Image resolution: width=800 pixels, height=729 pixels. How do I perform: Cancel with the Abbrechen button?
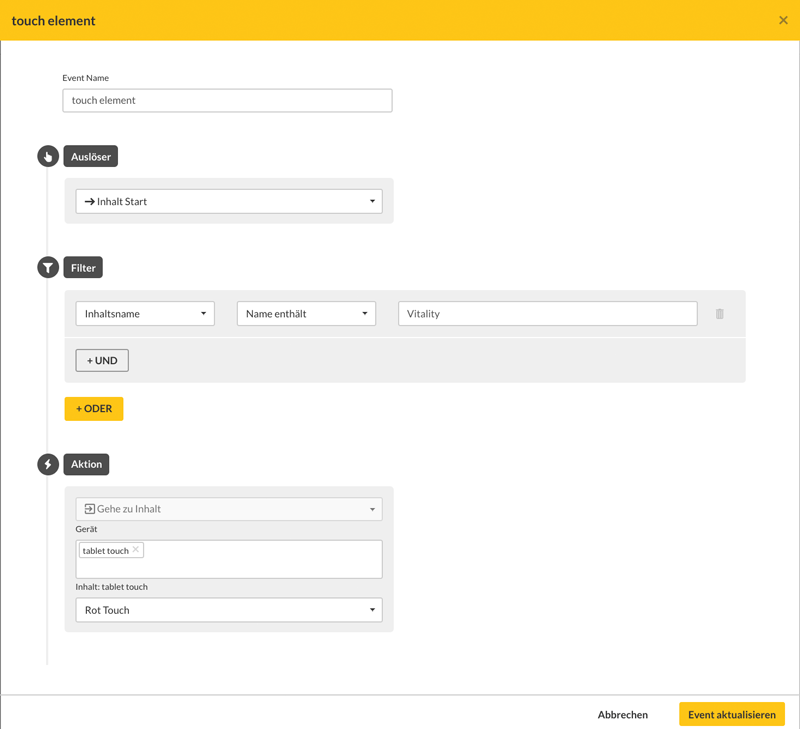point(622,715)
